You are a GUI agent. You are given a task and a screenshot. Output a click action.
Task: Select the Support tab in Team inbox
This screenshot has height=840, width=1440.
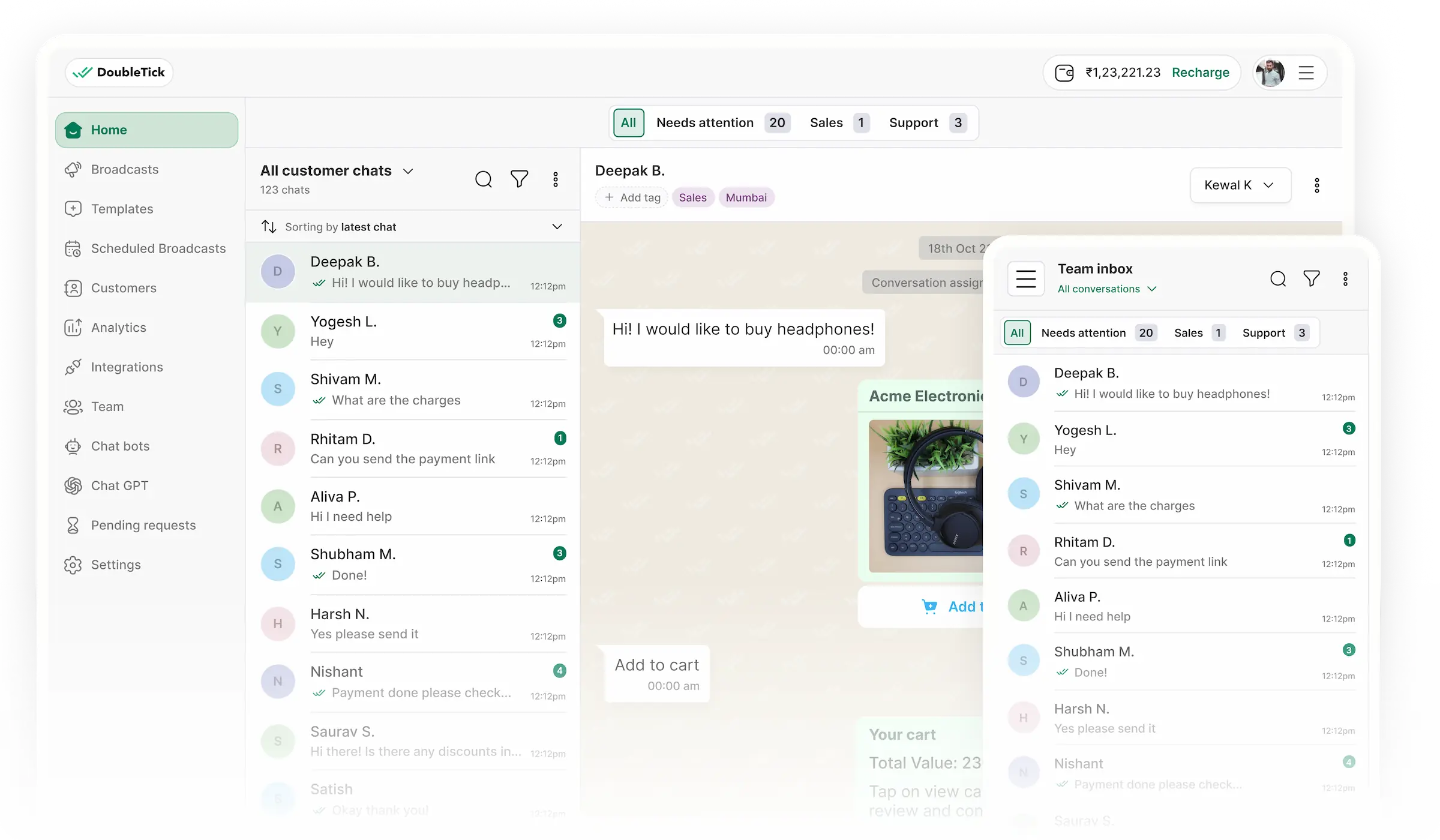tap(1264, 332)
